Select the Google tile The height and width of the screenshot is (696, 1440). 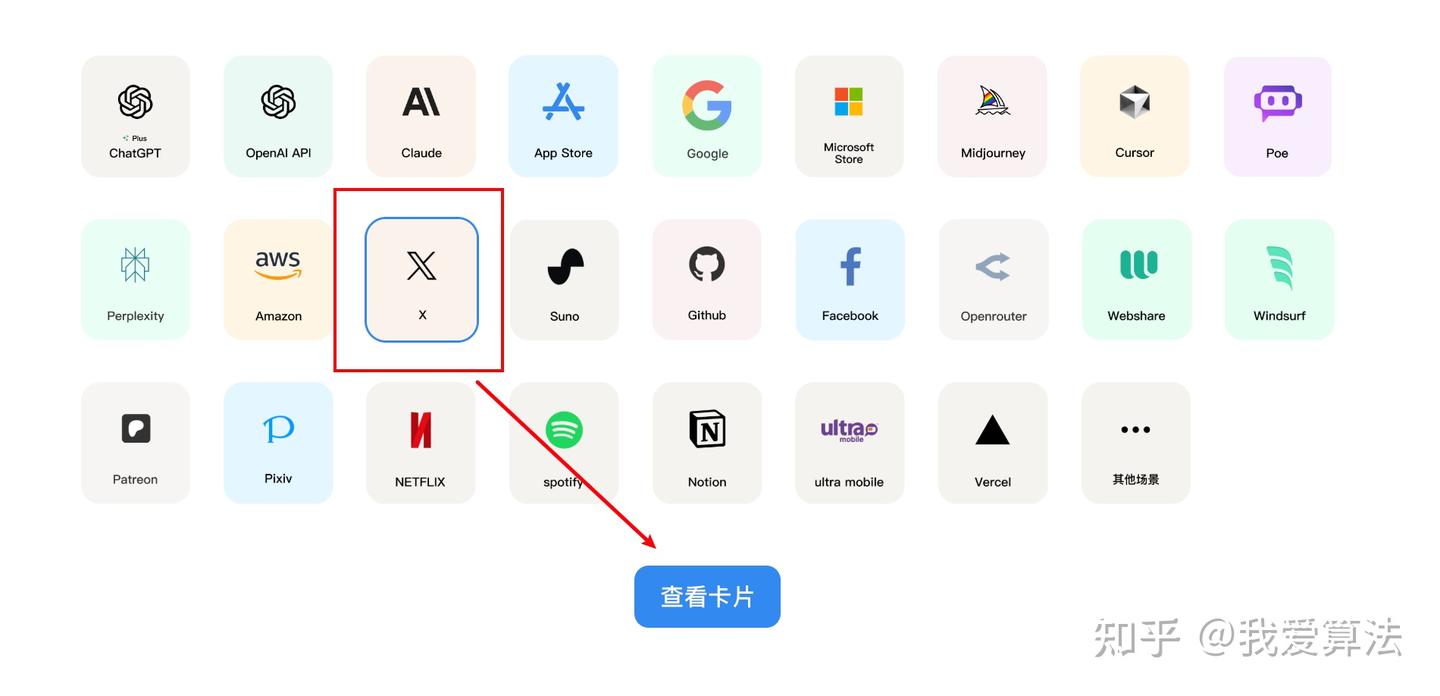click(x=707, y=116)
